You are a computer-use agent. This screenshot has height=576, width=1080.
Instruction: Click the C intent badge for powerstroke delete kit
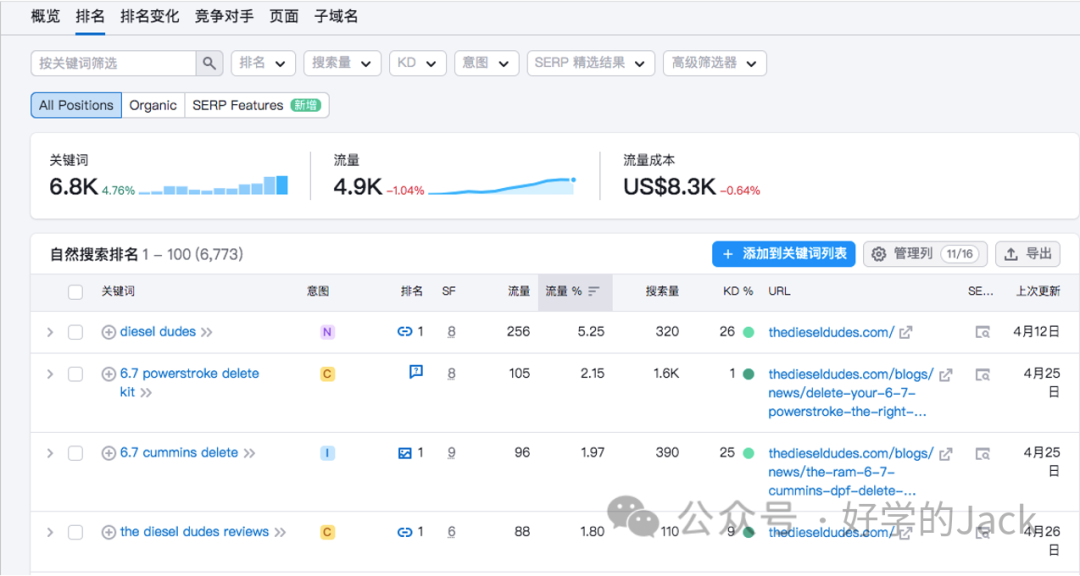pyautogui.click(x=327, y=374)
